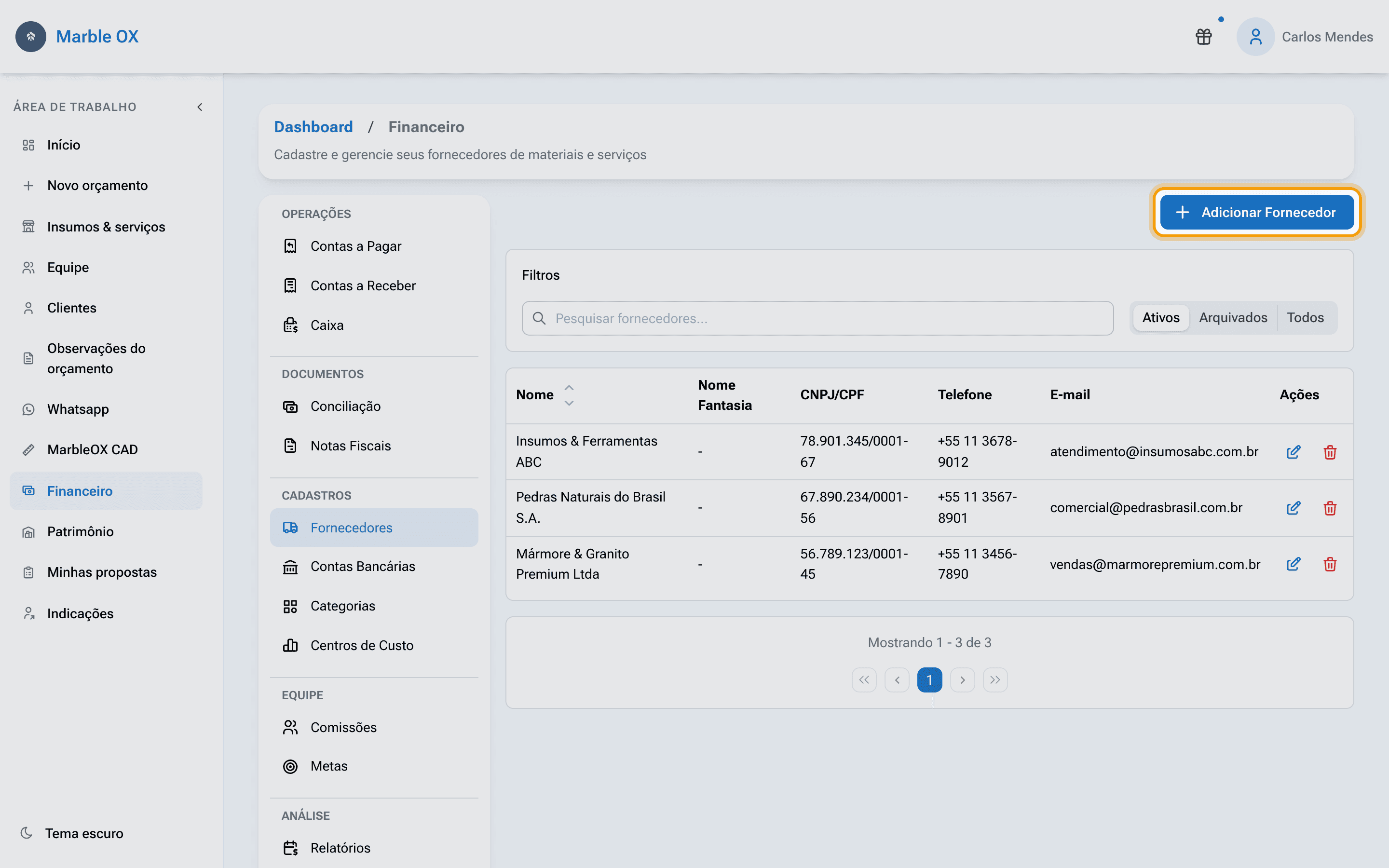Open Insumos & serviços in the sidebar
The width and height of the screenshot is (1389, 868).
pos(106,227)
